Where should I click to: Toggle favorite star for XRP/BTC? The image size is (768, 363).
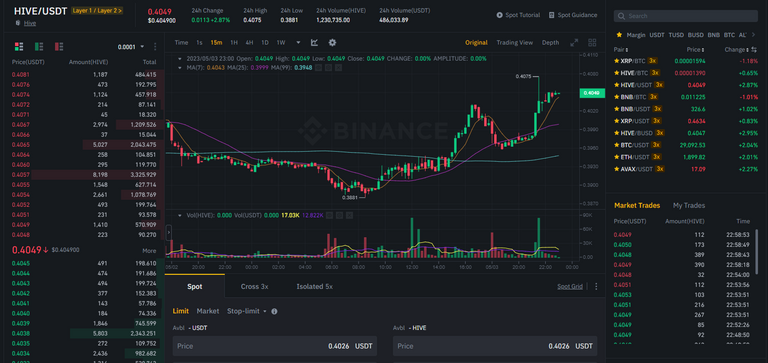616,61
